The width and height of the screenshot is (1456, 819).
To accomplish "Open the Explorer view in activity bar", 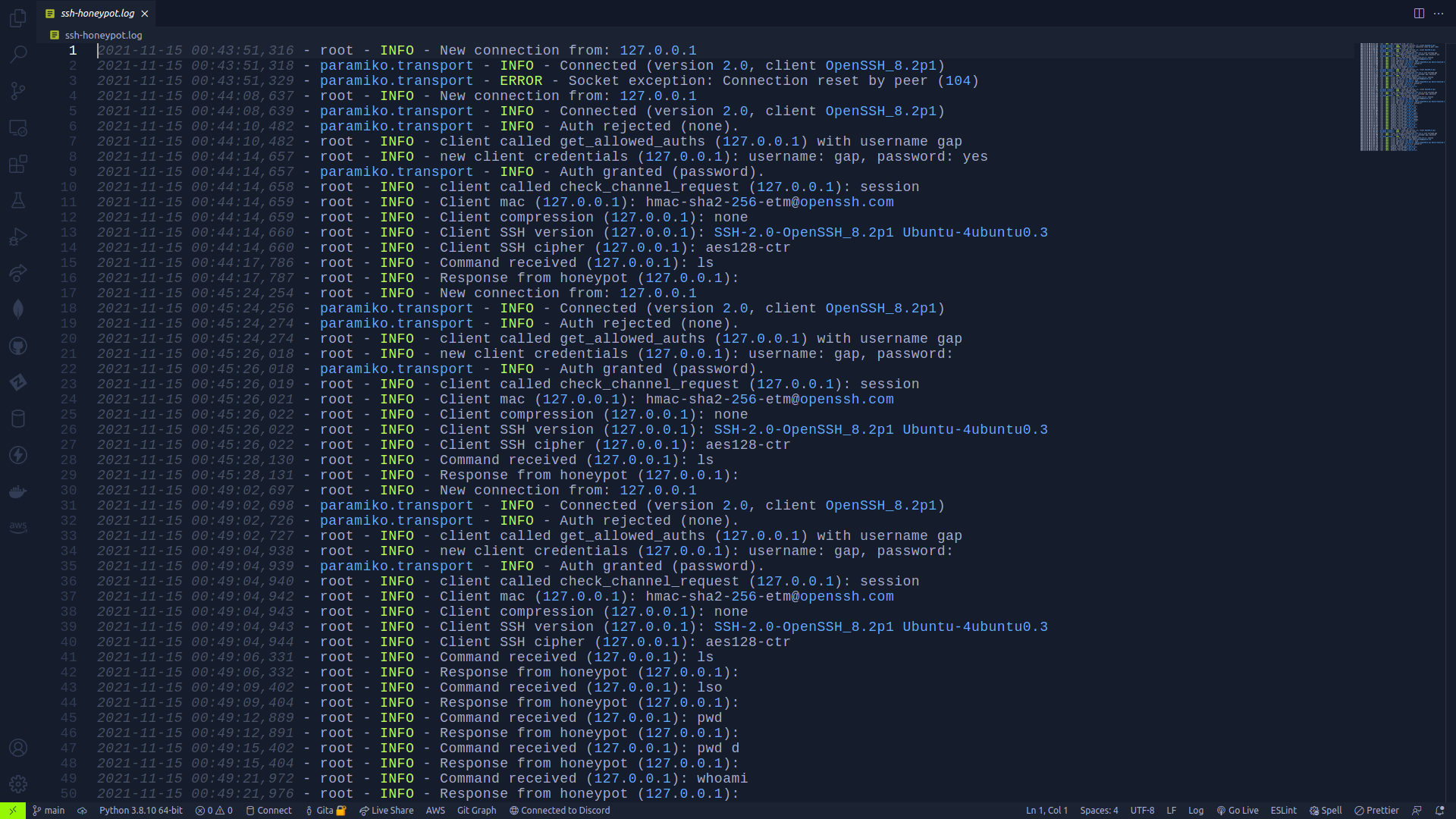I will pos(18,18).
